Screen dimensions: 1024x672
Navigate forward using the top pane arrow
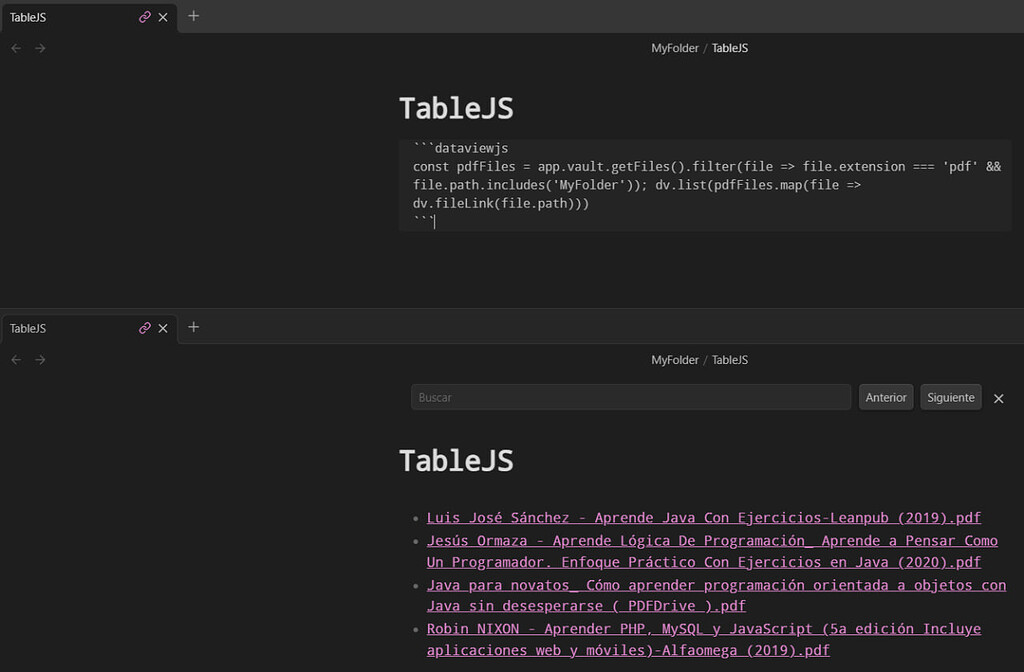coord(39,48)
